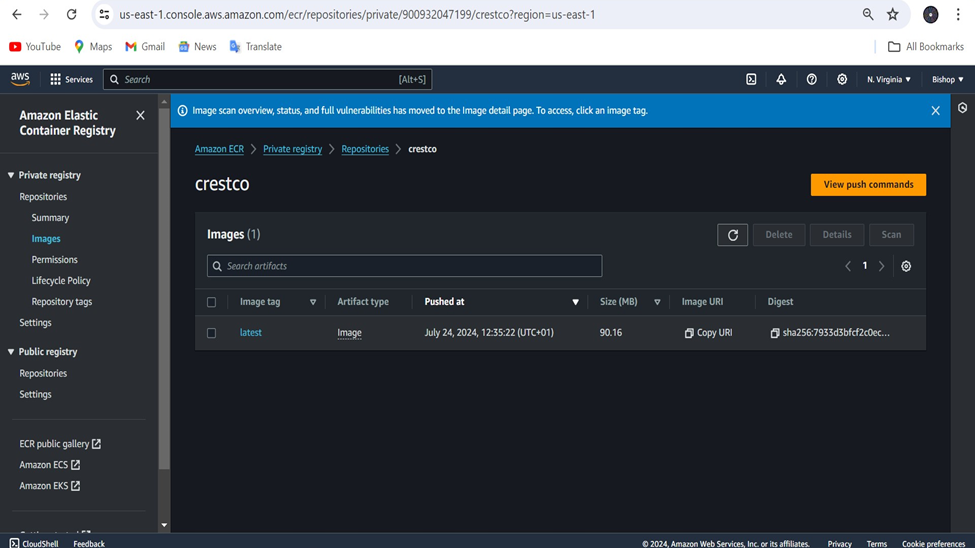Open table preferences gear icon

[906, 266]
